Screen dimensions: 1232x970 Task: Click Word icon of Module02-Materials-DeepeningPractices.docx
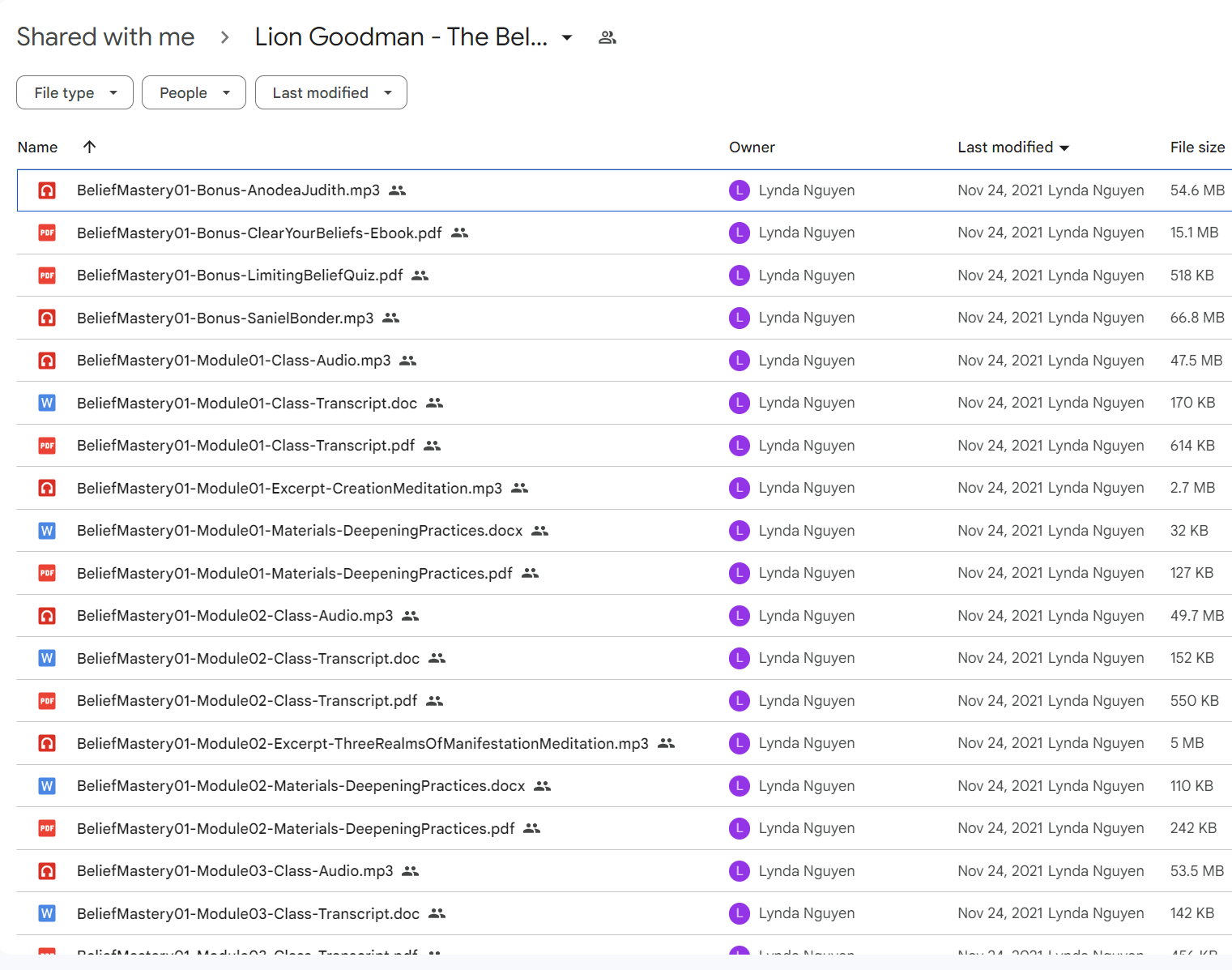[47, 786]
